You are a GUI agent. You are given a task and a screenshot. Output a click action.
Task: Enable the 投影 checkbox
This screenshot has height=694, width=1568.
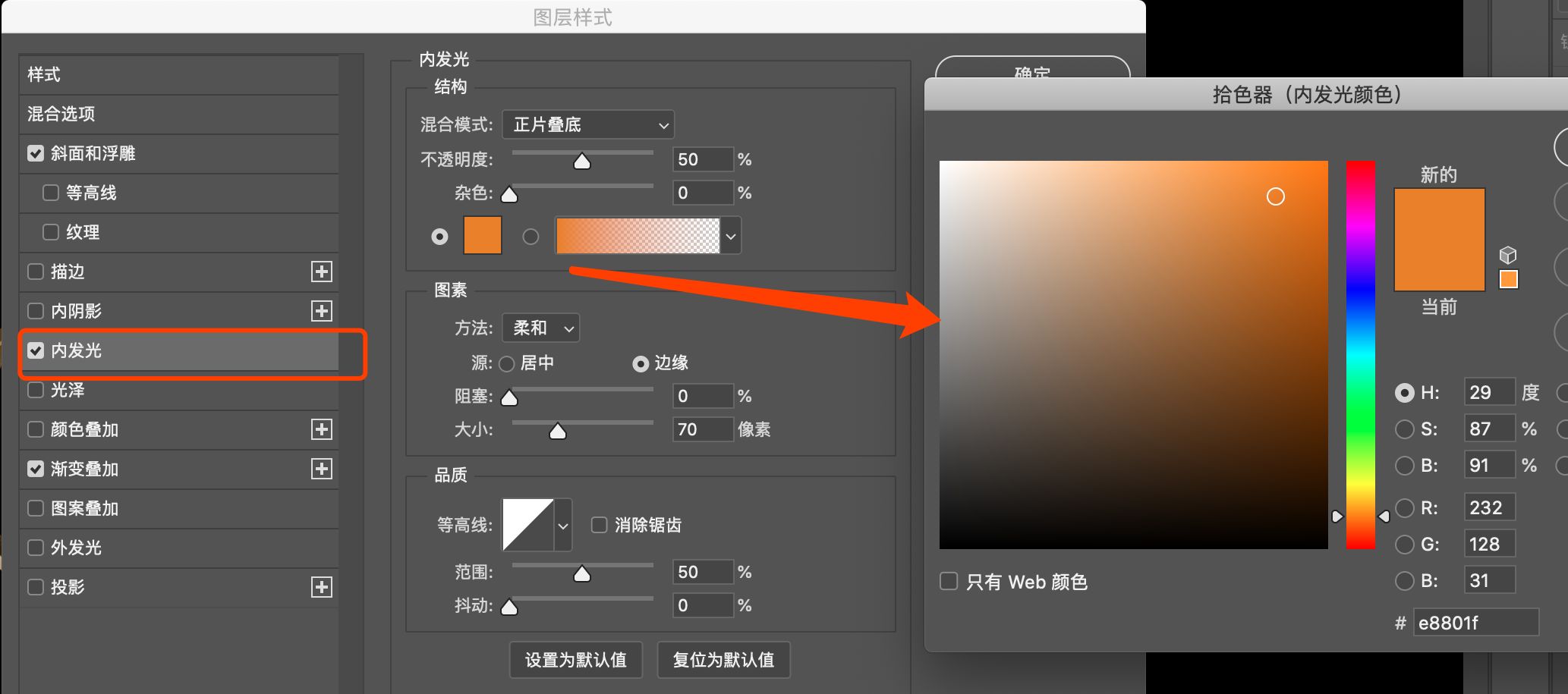point(36,587)
